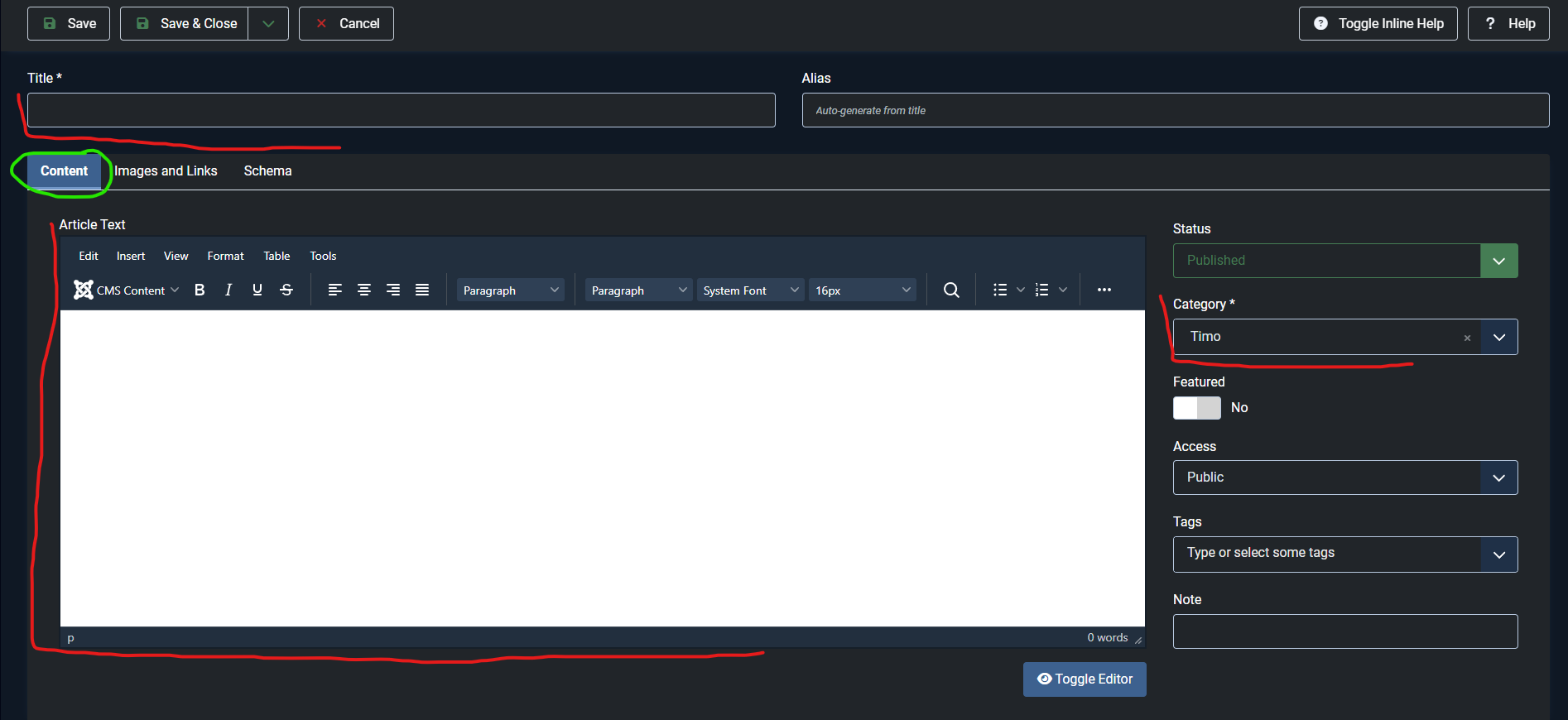Click into the Title input field
Viewport: 1568px width, 720px height.
[401, 110]
